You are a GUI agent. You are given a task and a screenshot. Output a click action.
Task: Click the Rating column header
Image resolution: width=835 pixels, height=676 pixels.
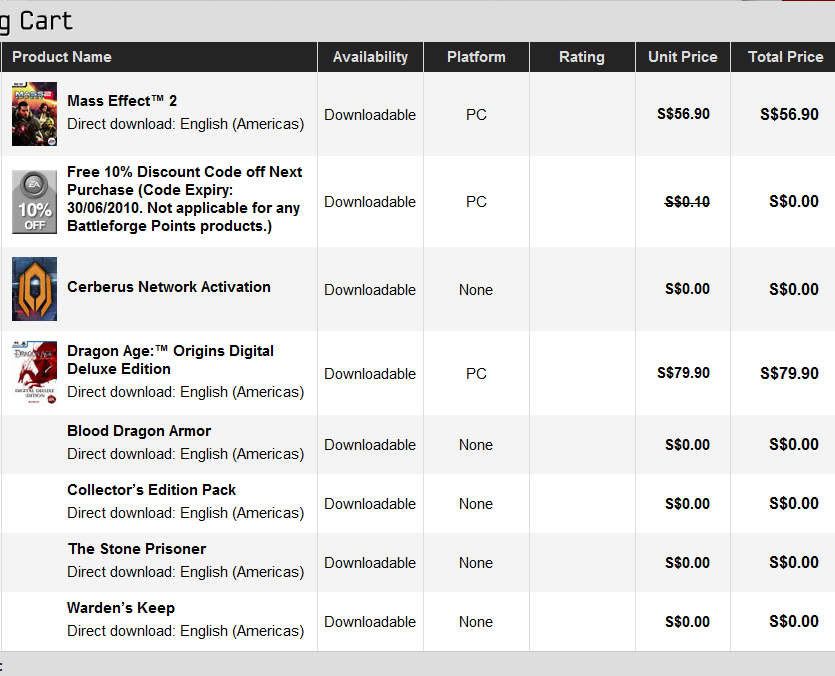[x=582, y=57]
